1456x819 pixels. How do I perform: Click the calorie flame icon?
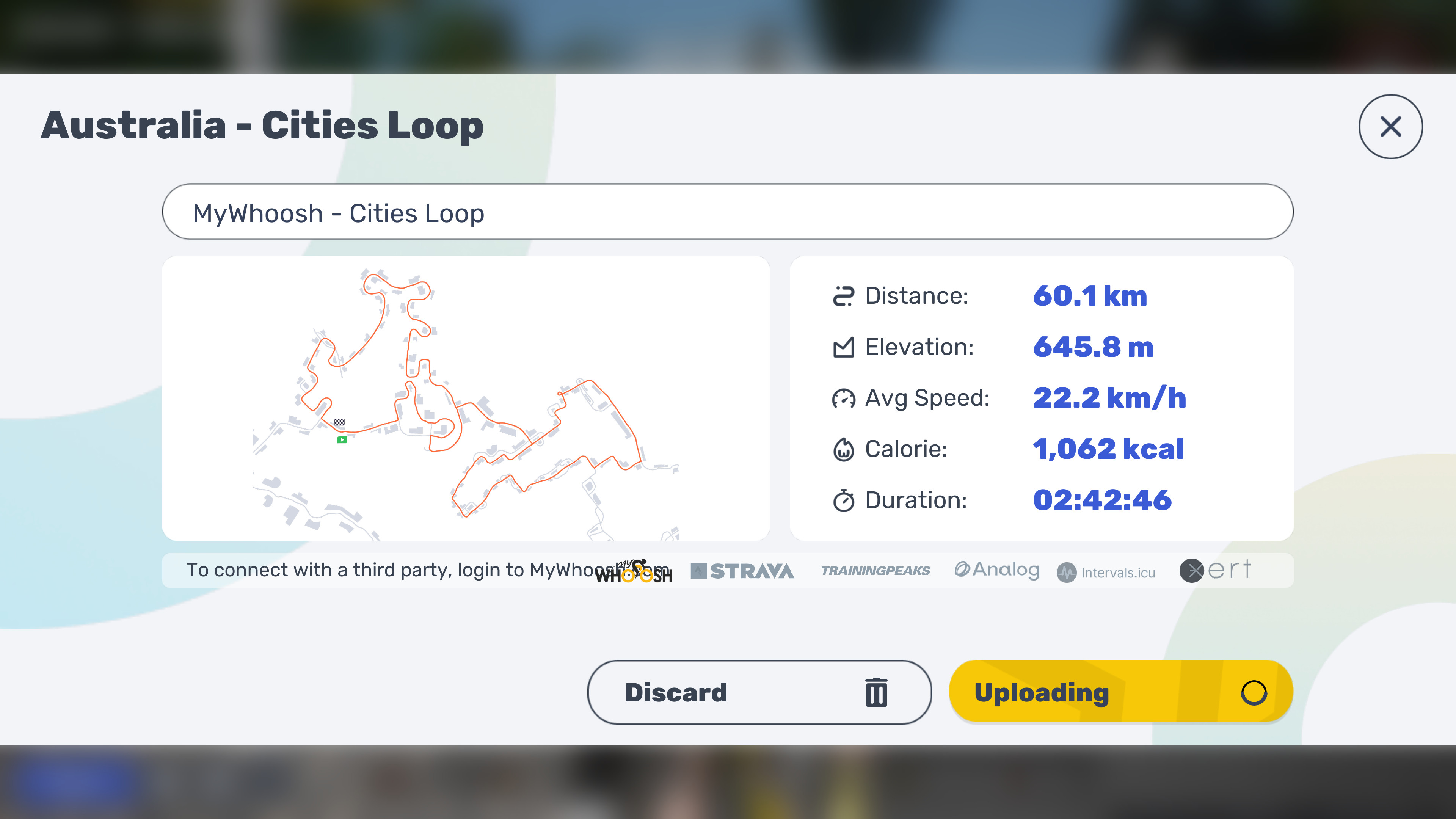pyautogui.click(x=843, y=449)
